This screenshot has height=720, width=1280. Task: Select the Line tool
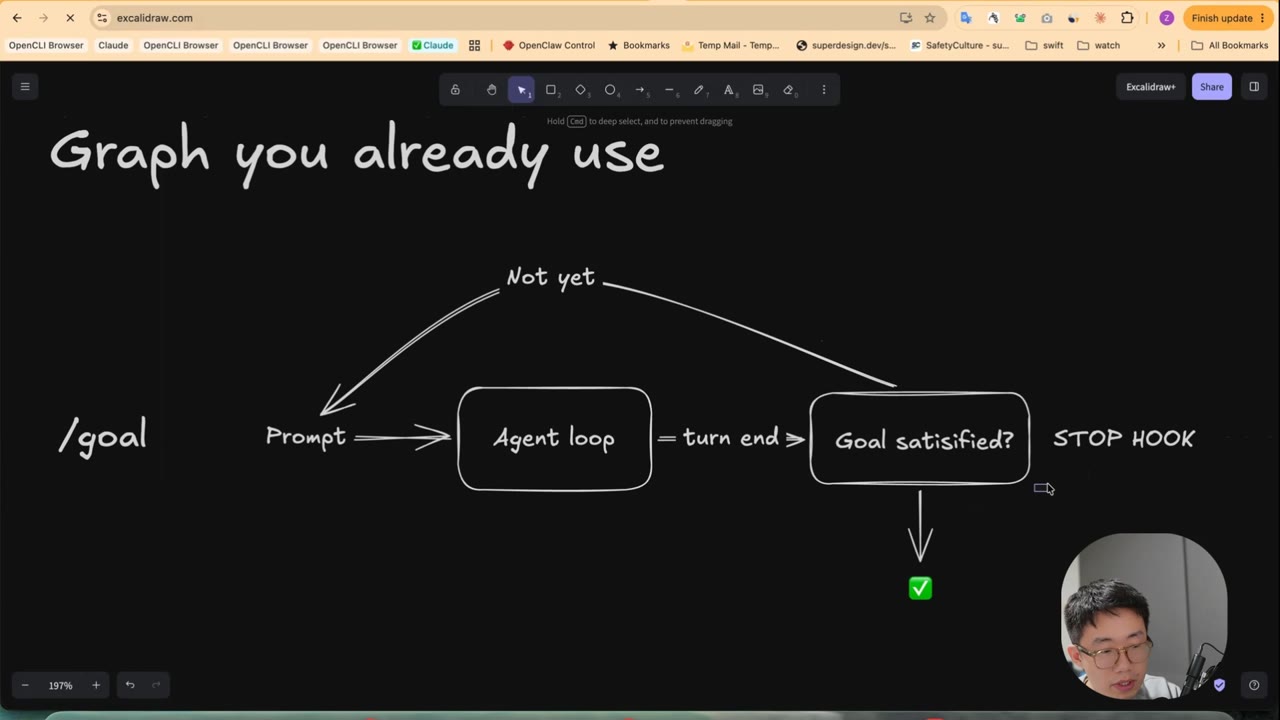coord(669,89)
